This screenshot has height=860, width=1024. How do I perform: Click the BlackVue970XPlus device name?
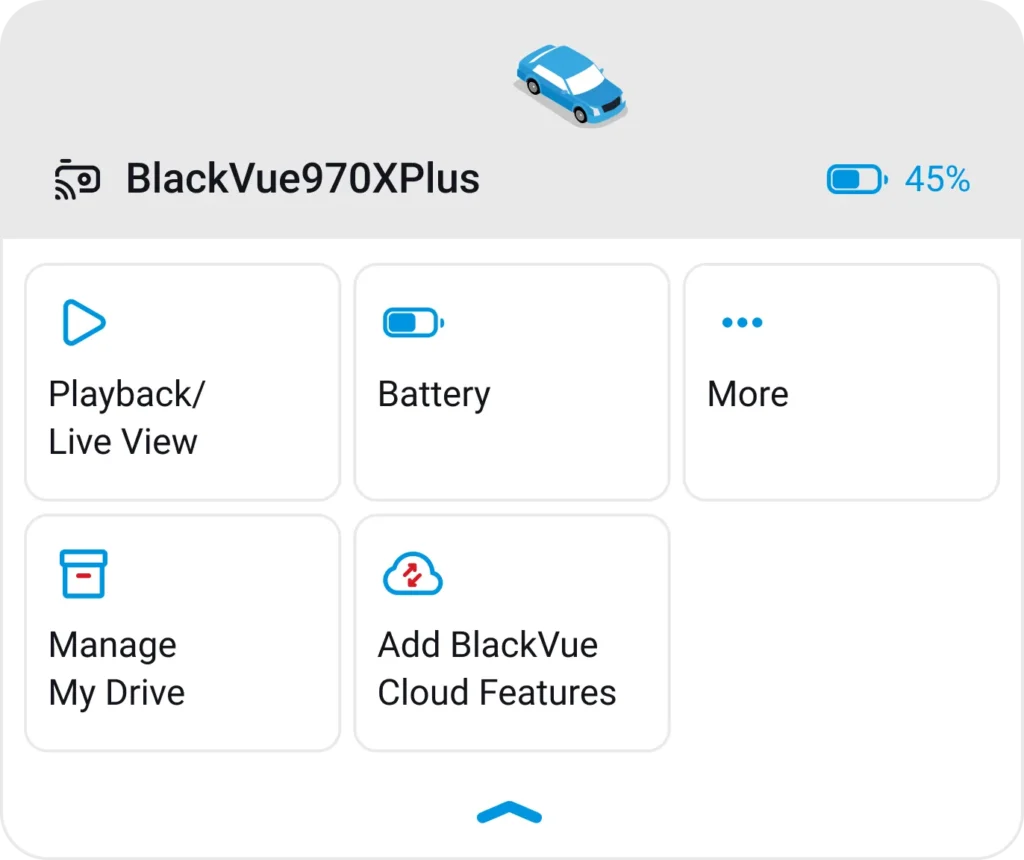(303, 180)
